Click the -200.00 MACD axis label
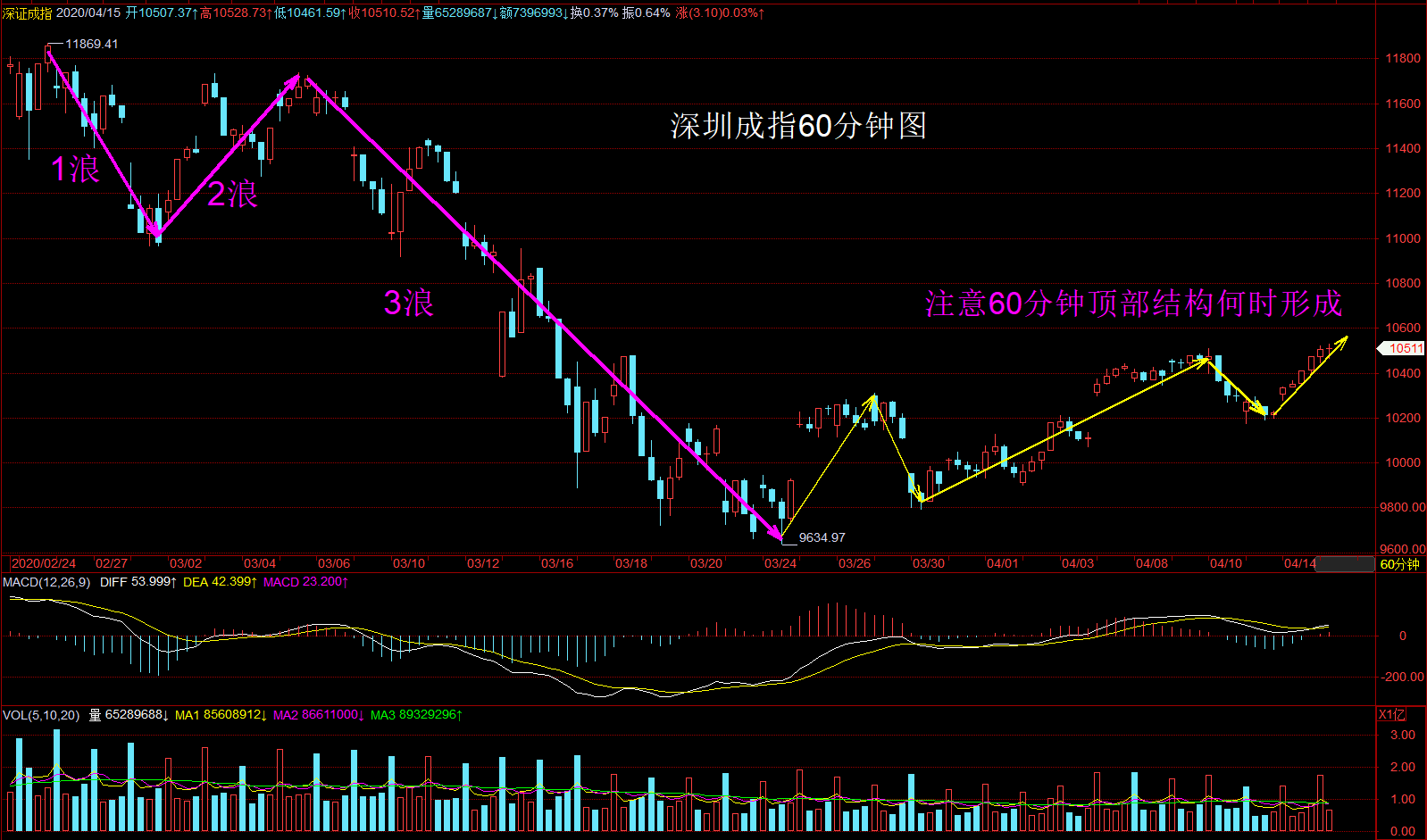The width and height of the screenshot is (1427, 840). (1403, 677)
